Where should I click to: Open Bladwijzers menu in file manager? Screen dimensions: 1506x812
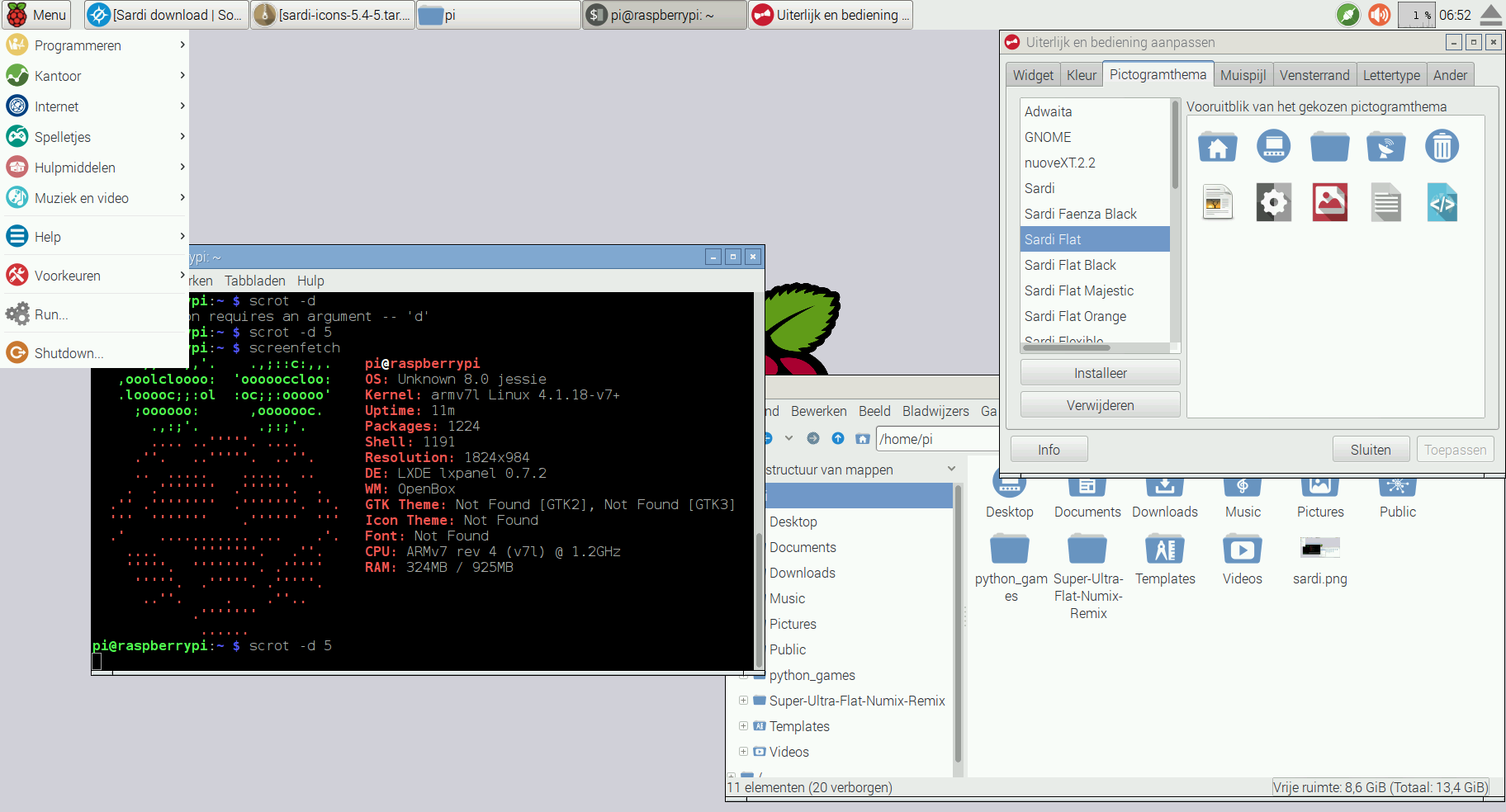935,411
